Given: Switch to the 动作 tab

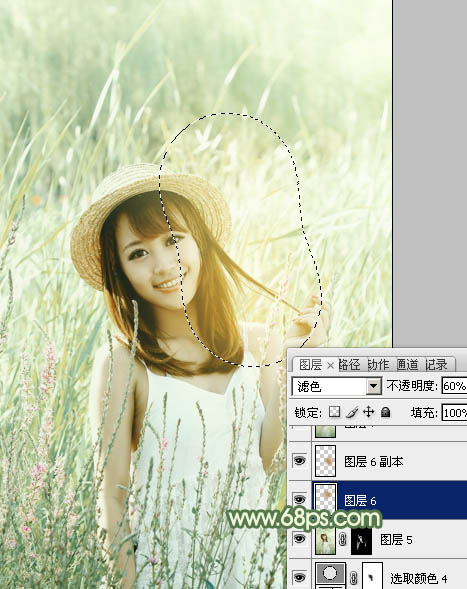Looking at the screenshot, I should (378, 365).
